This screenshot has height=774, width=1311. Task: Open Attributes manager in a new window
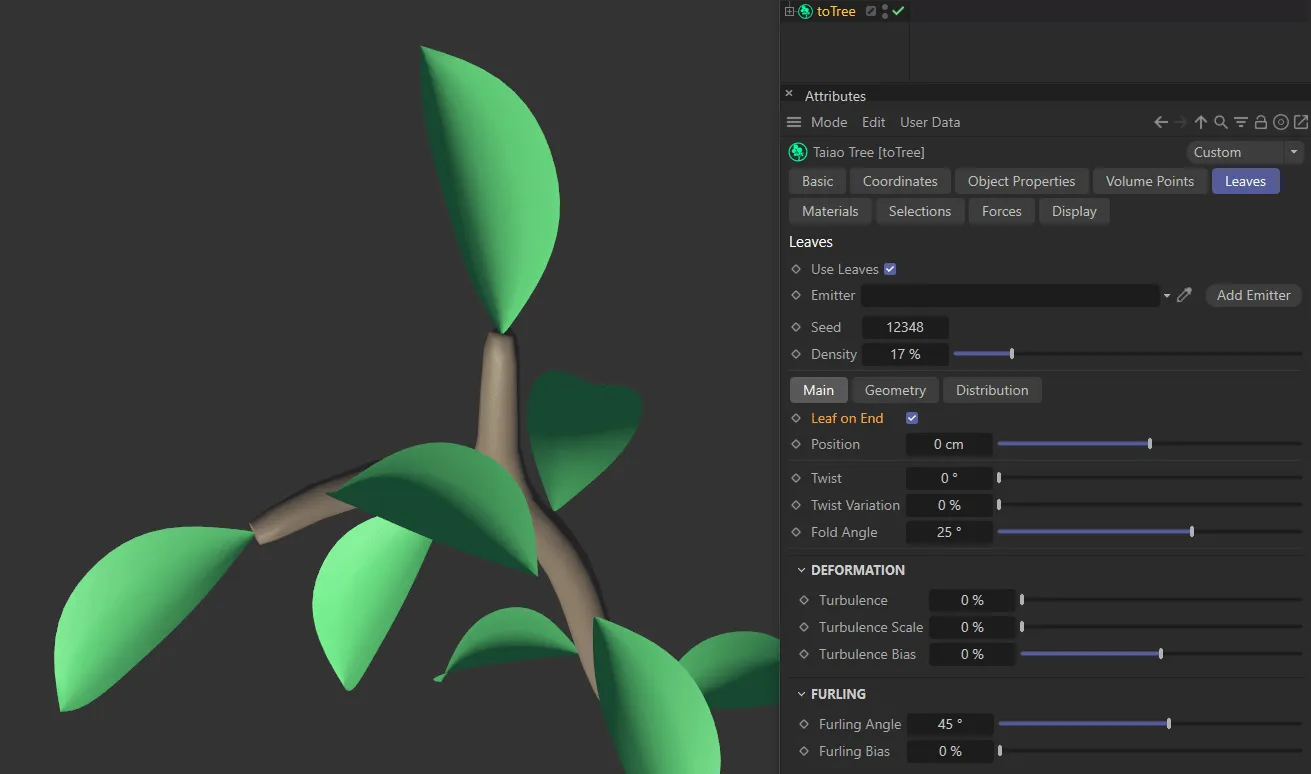click(x=1300, y=122)
